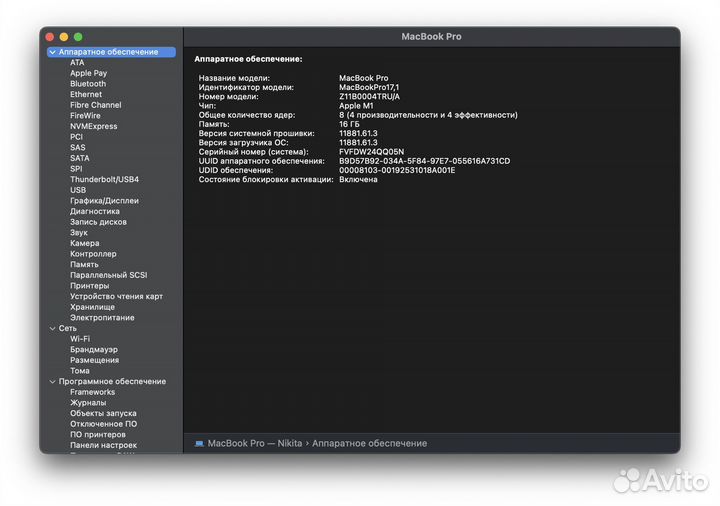This screenshot has height=506, width=720.
Task: Click the memory value 16 ГБ
Action: click(349, 124)
